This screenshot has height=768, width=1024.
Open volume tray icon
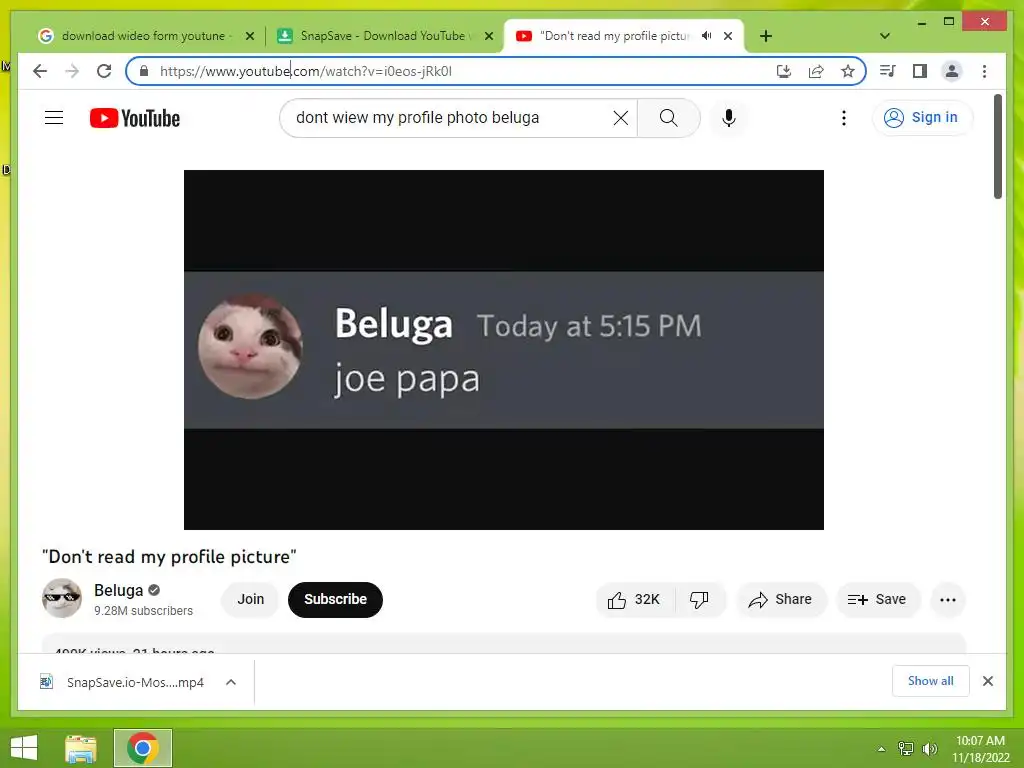929,748
